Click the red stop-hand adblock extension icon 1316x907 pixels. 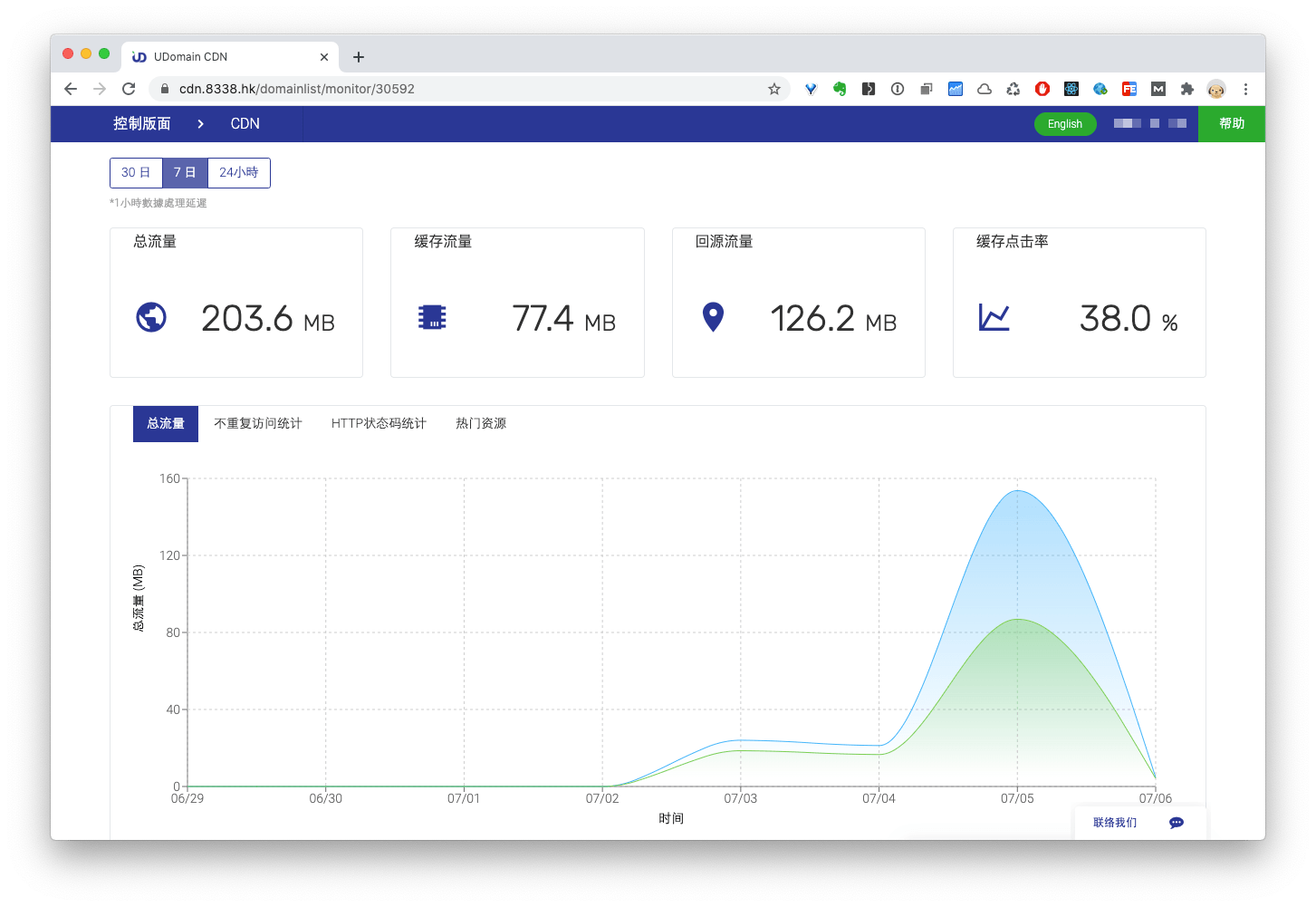click(1042, 89)
